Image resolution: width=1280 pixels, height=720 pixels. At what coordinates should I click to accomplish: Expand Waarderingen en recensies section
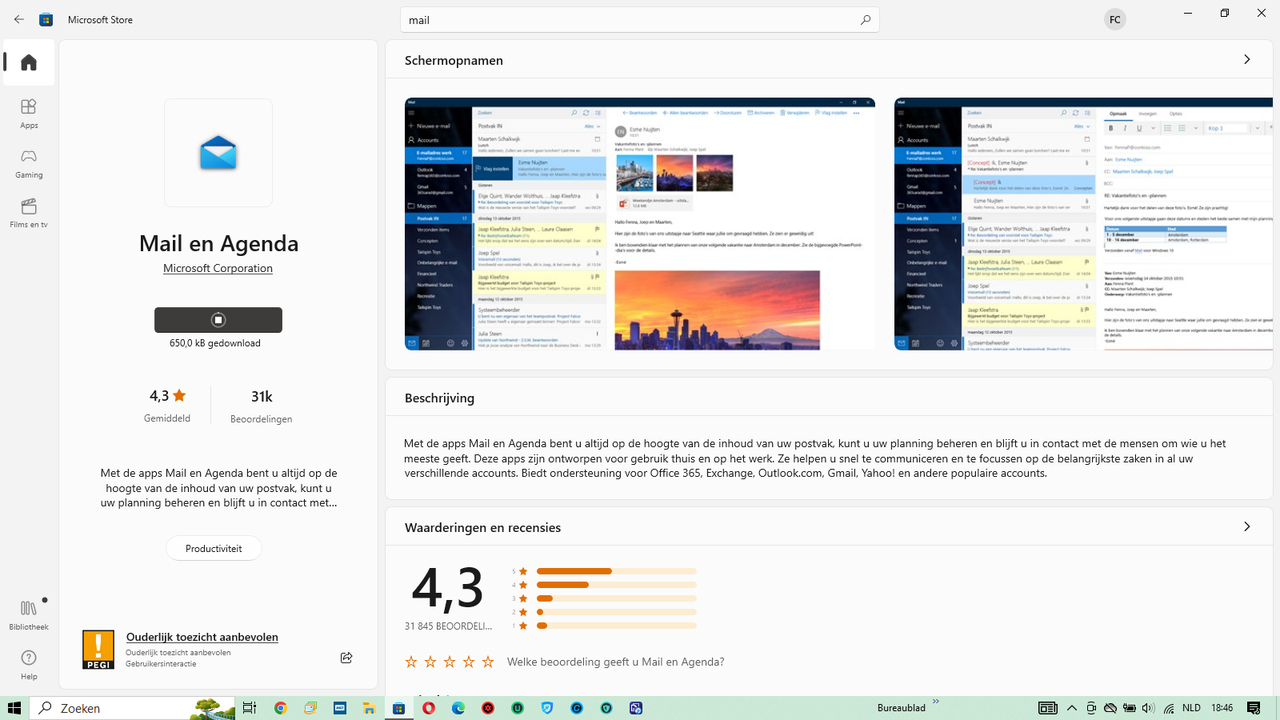1246,527
